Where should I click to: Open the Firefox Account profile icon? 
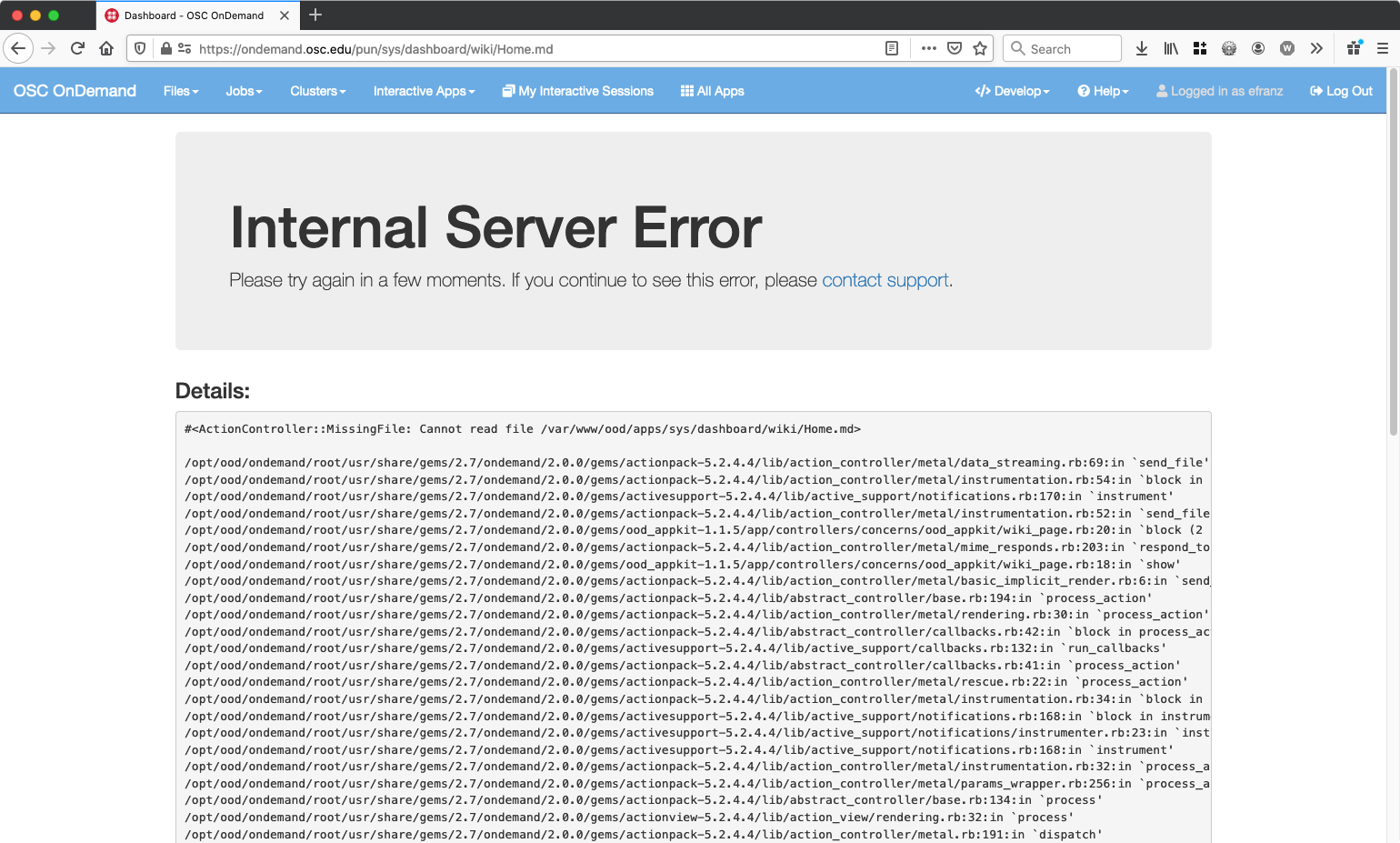[x=1258, y=48]
